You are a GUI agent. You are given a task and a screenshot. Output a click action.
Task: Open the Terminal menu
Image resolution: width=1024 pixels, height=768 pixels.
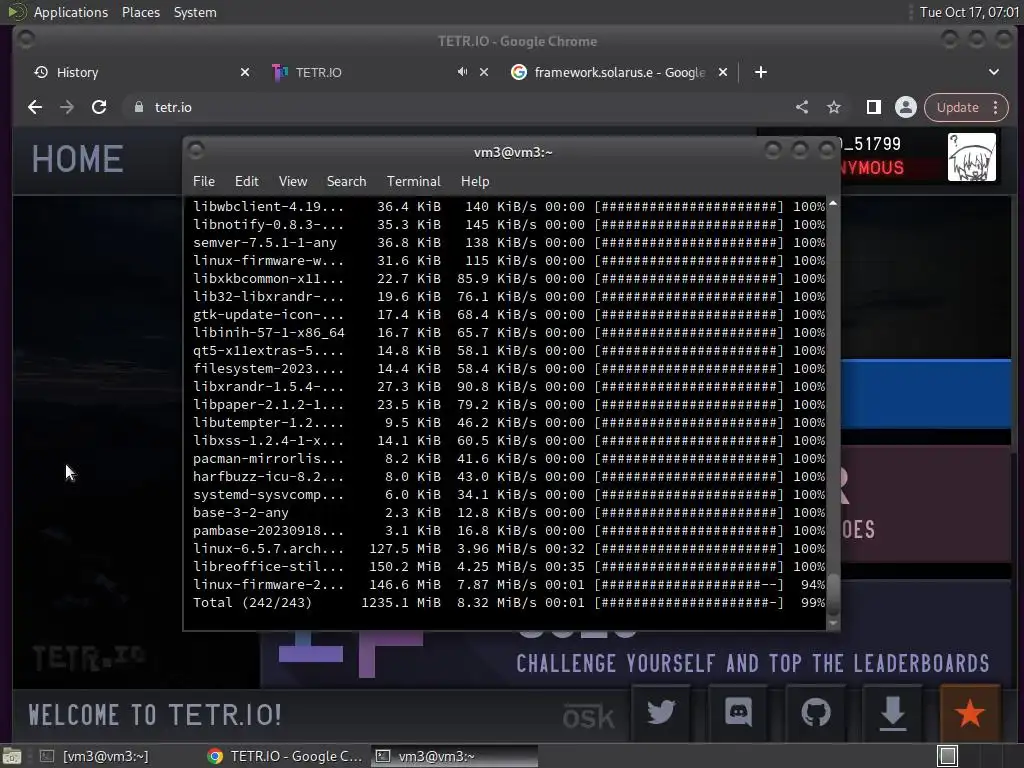(413, 181)
